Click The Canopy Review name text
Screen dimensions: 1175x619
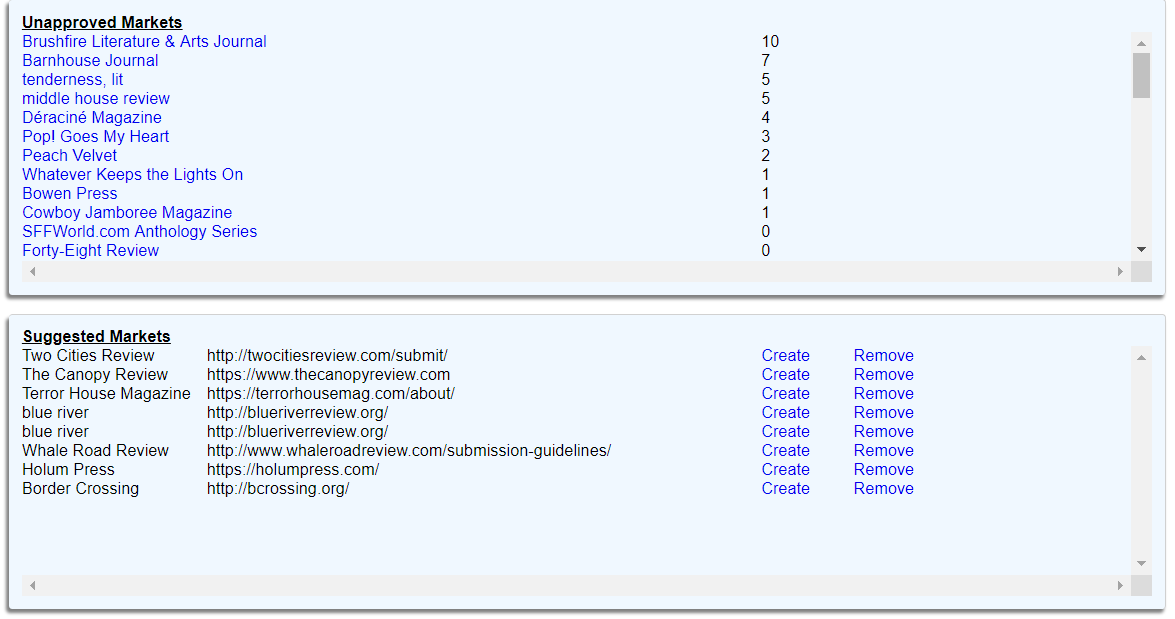tap(95, 375)
